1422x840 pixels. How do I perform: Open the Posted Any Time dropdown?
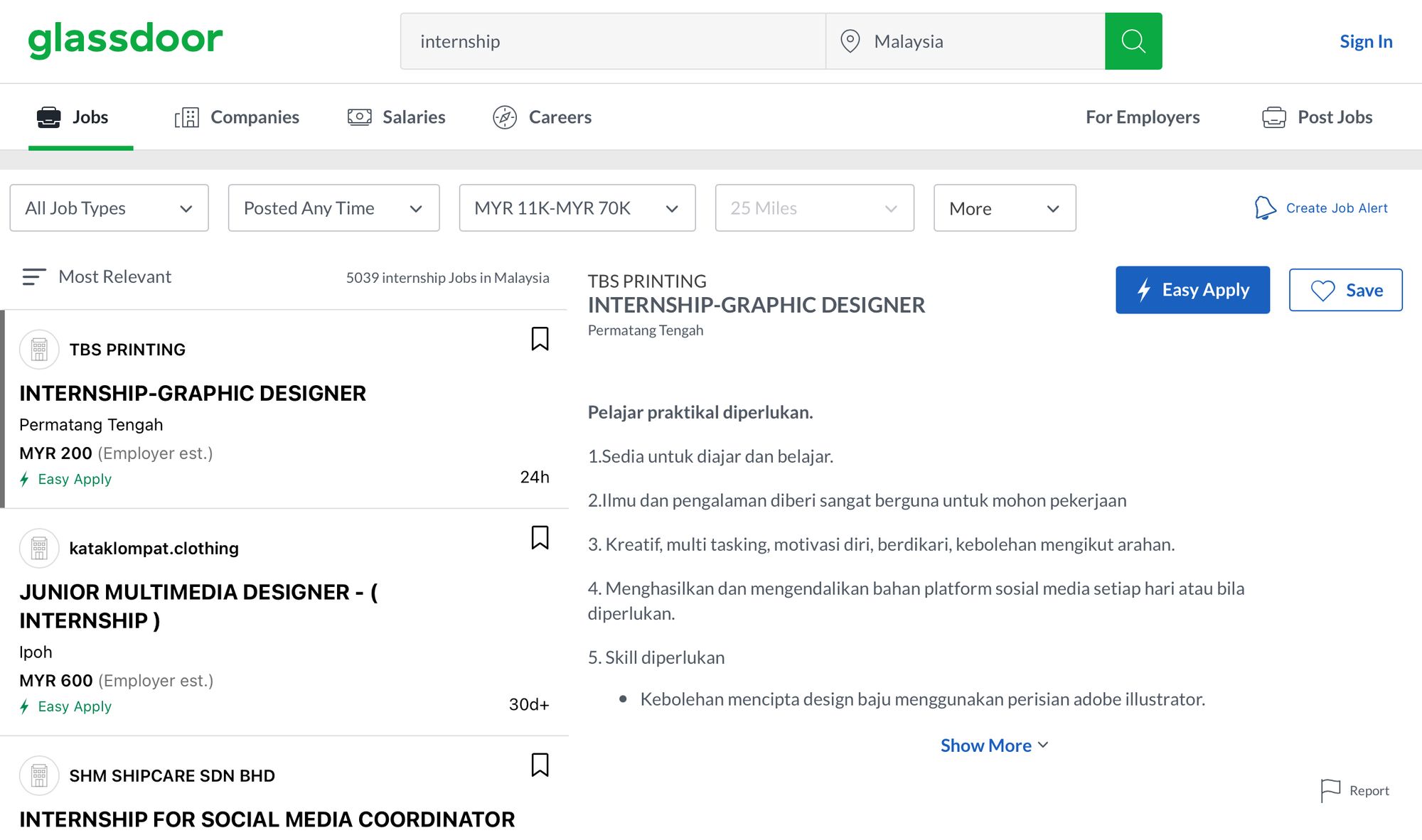[x=333, y=208]
